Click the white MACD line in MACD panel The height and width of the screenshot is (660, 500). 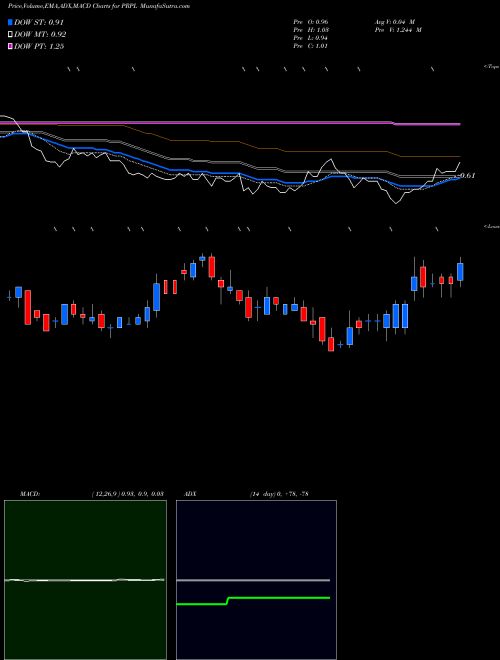[84, 580]
